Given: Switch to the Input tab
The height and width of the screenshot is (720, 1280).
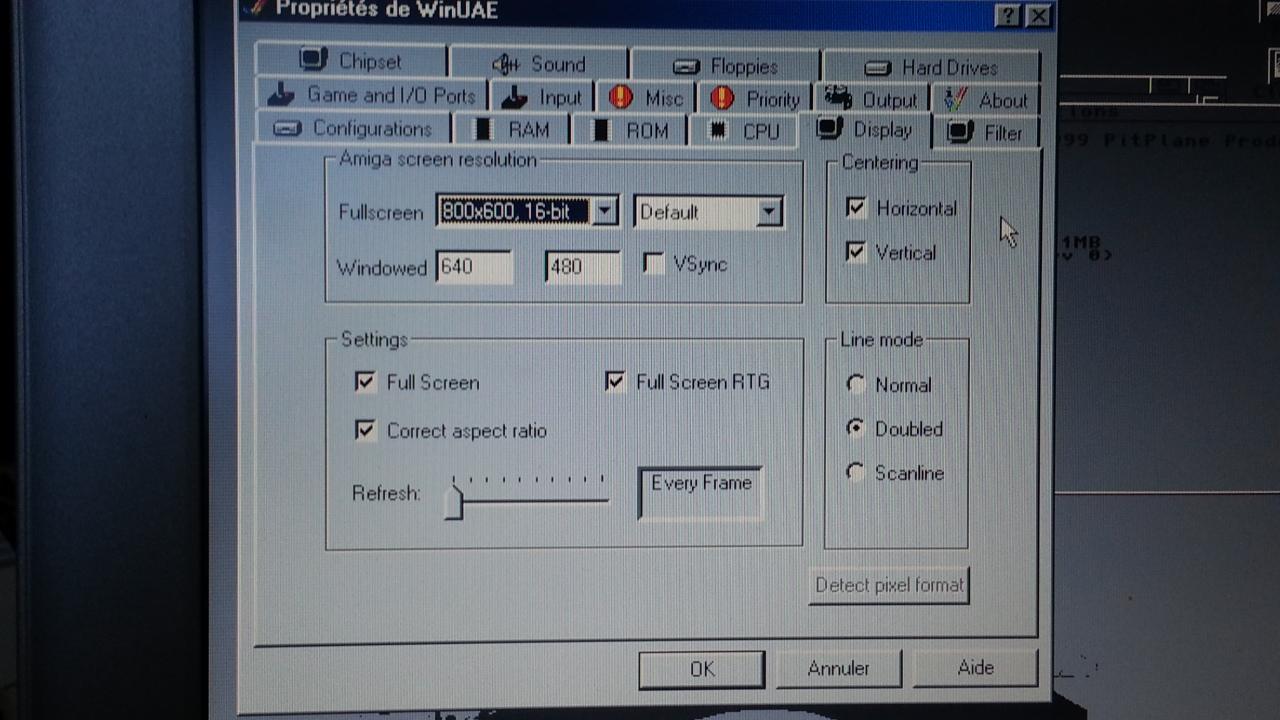Looking at the screenshot, I should [x=542, y=97].
